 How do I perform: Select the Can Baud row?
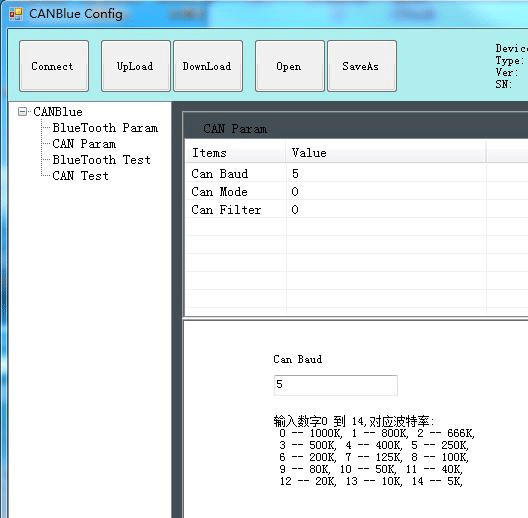click(357, 174)
